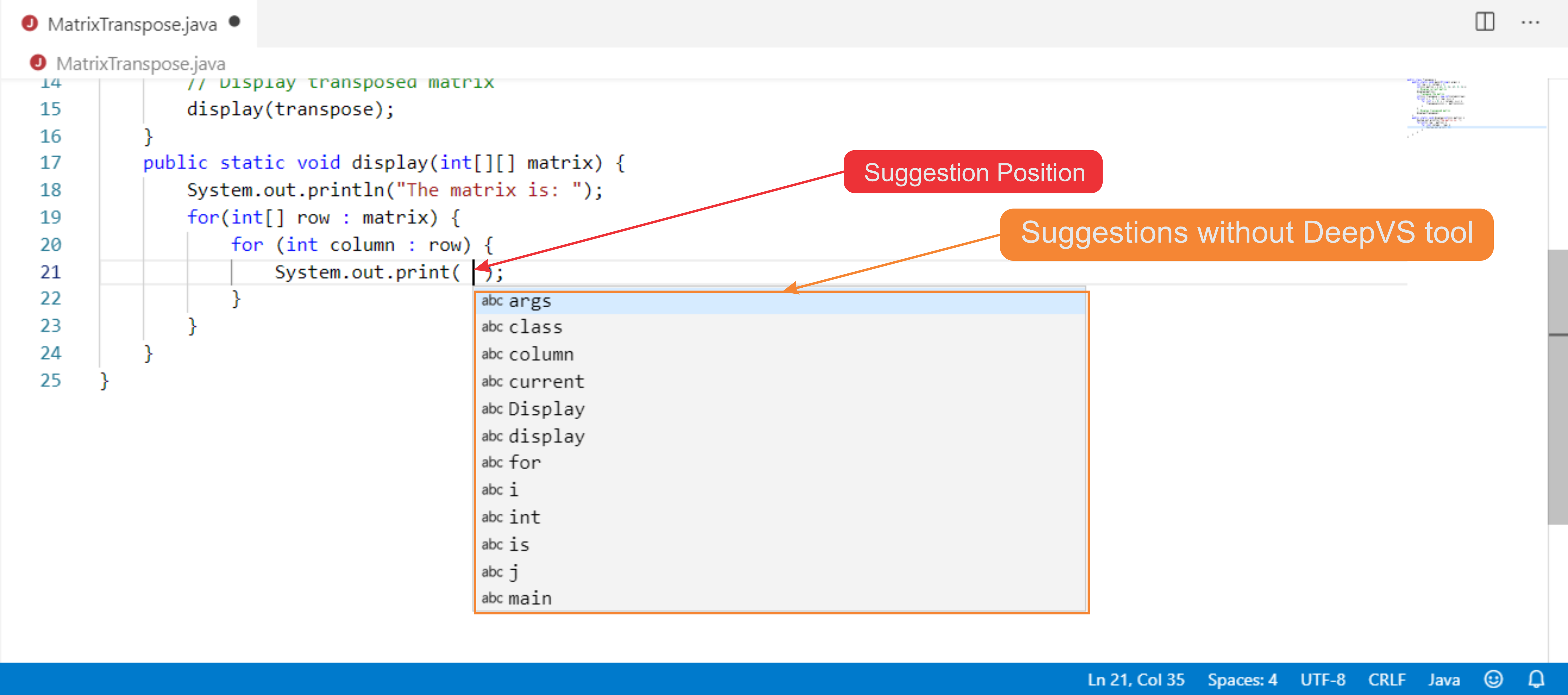Choose the lowercase 'display' suggestion
This screenshot has height=695, width=1568.
coord(780,436)
